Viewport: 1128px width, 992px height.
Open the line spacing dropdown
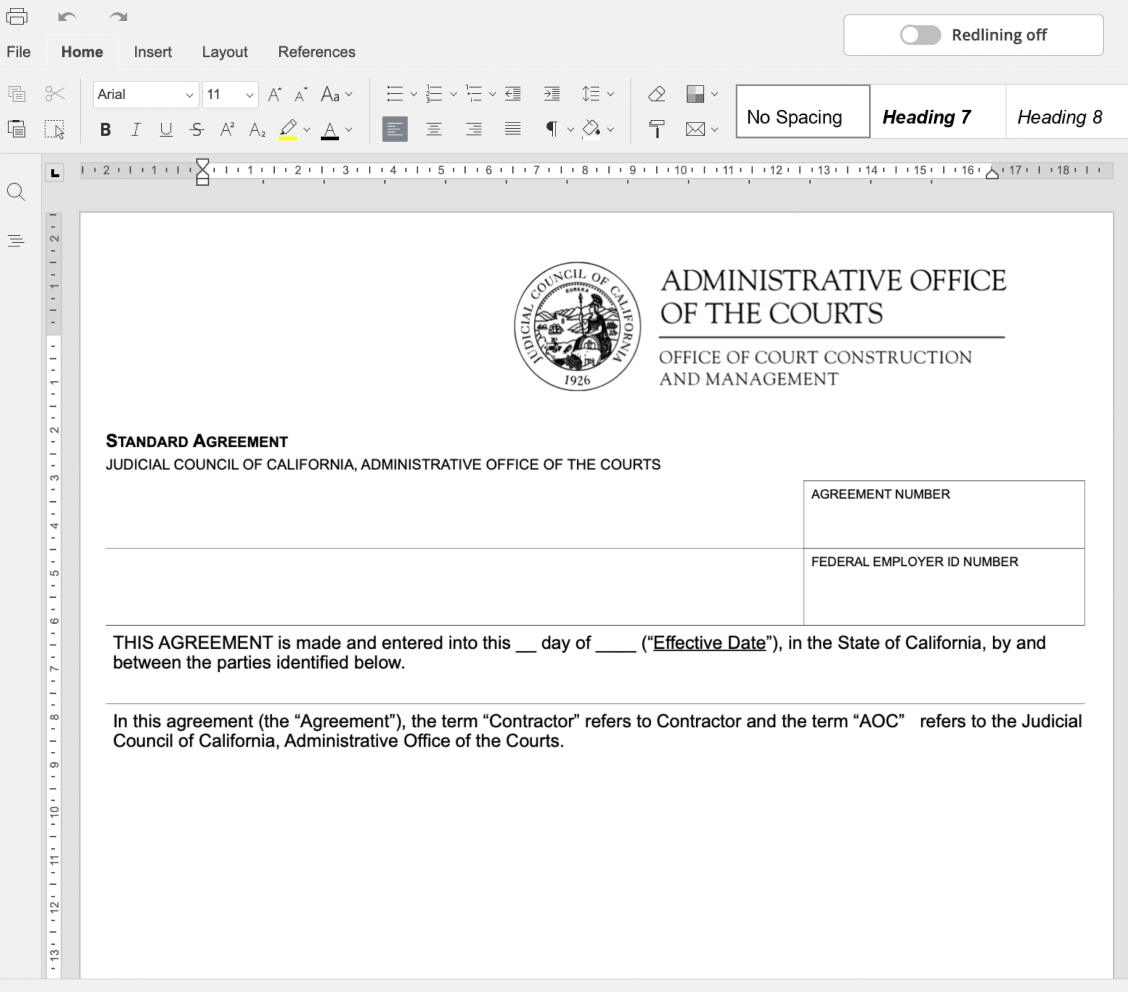[597, 93]
